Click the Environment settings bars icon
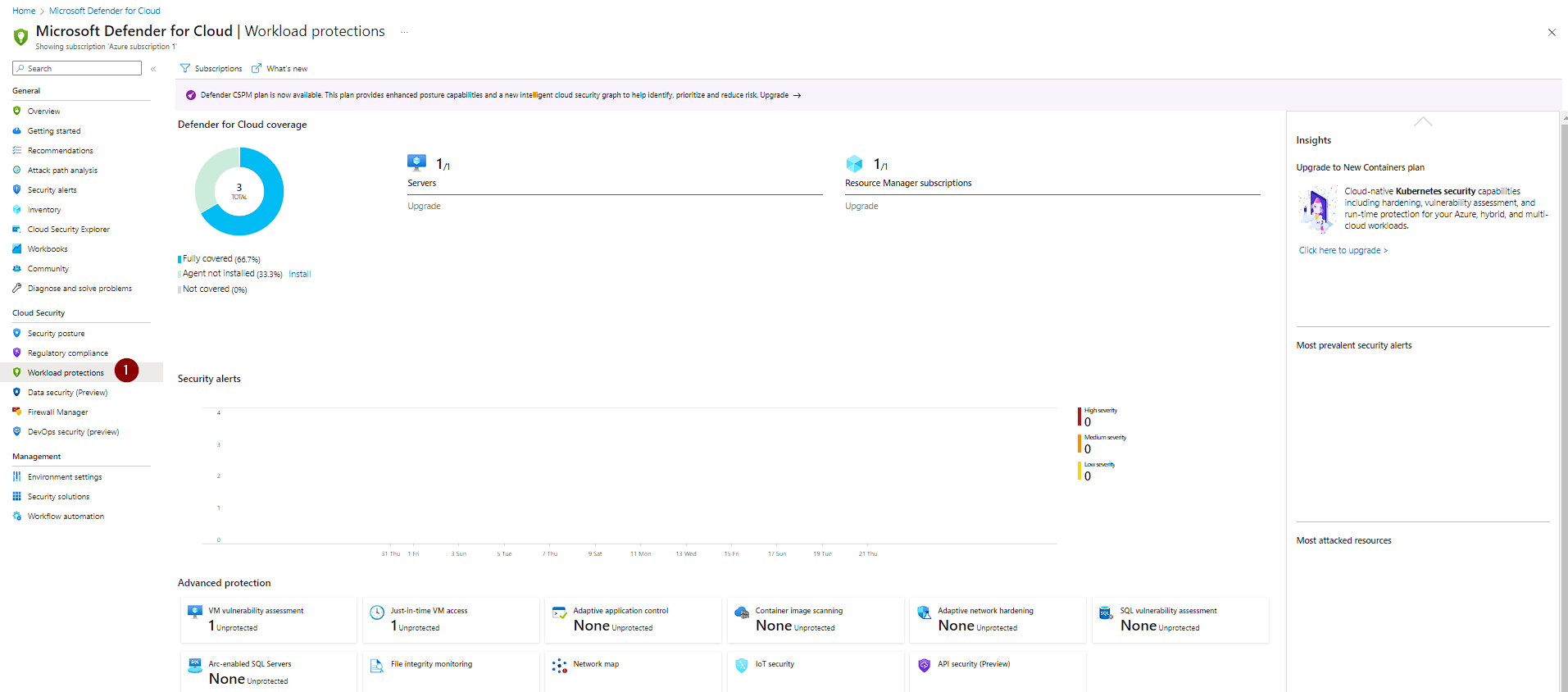1568x692 pixels. [16, 476]
